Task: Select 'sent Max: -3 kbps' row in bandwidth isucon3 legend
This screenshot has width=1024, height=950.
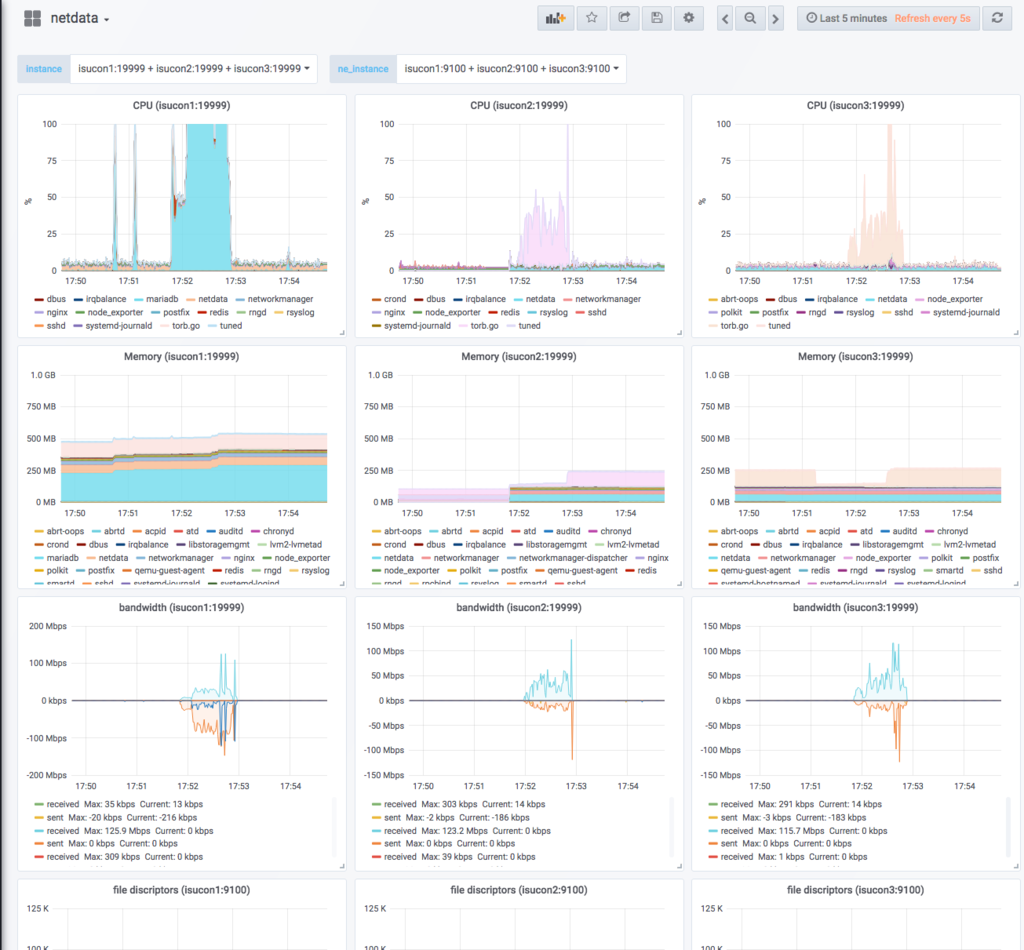Action: [x=788, y=817]
